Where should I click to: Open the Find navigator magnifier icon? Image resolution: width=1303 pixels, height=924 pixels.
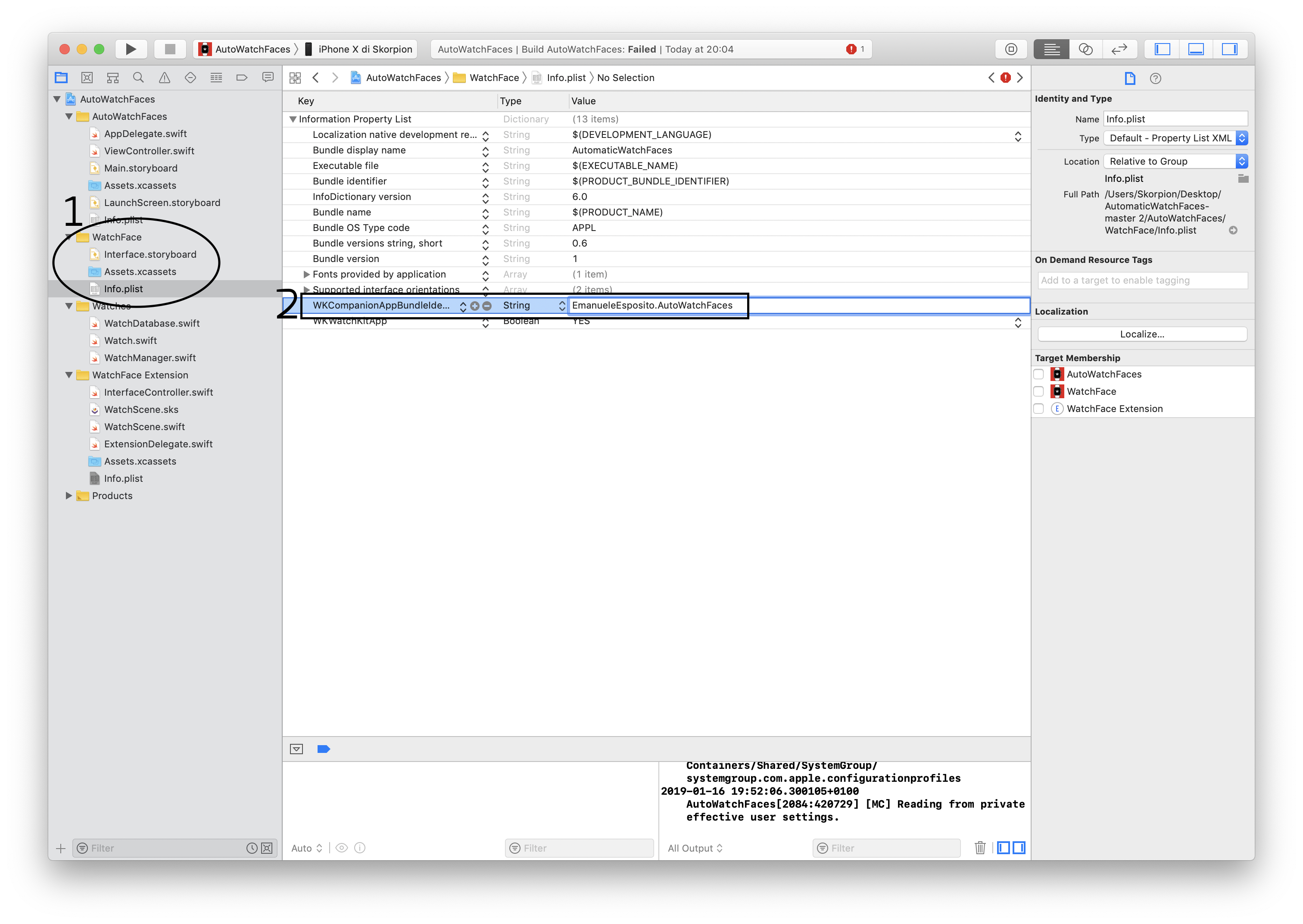138,78
